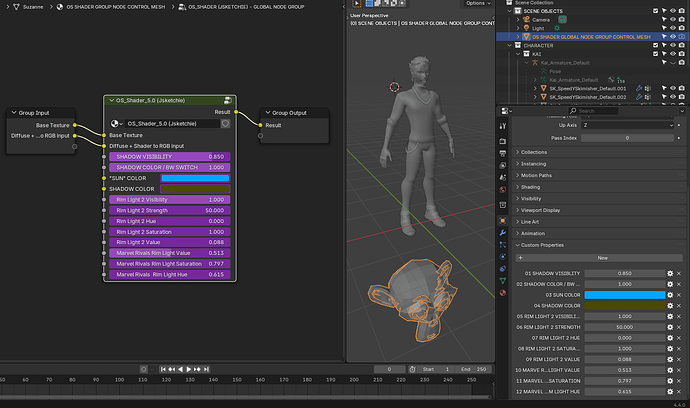Jump to the last frame

tap(206, 369)
